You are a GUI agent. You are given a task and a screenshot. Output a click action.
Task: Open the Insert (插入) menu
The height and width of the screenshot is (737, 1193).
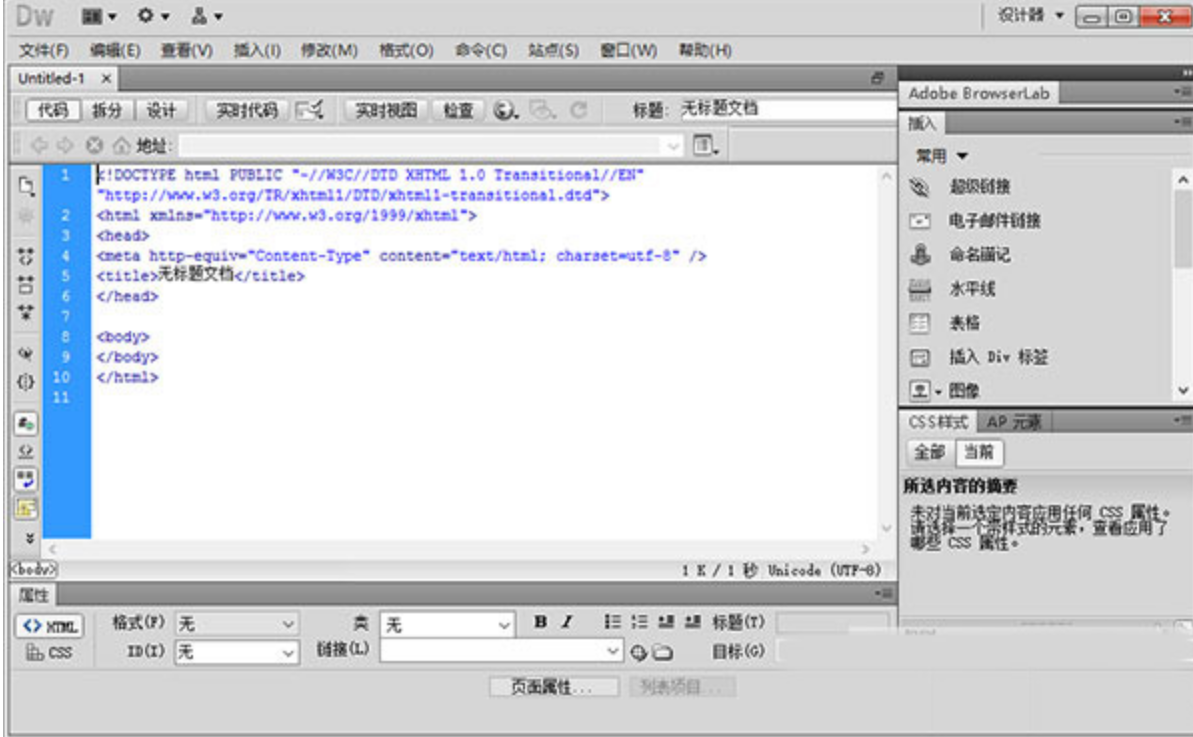click(x=257, y=50)
